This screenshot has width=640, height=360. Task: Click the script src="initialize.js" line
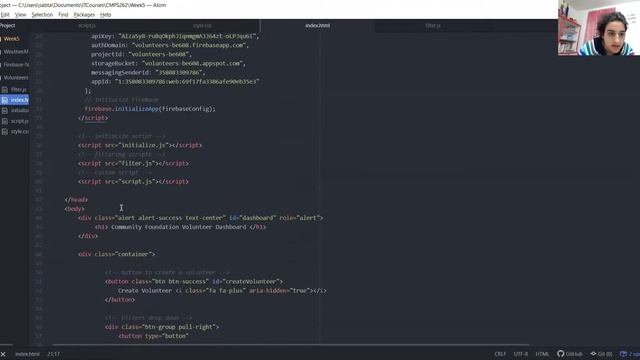coord(140,145)
